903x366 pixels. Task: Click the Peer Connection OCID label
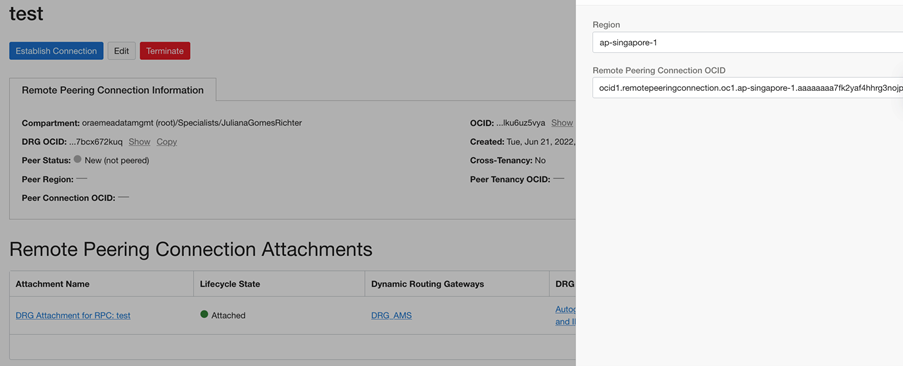69,198
